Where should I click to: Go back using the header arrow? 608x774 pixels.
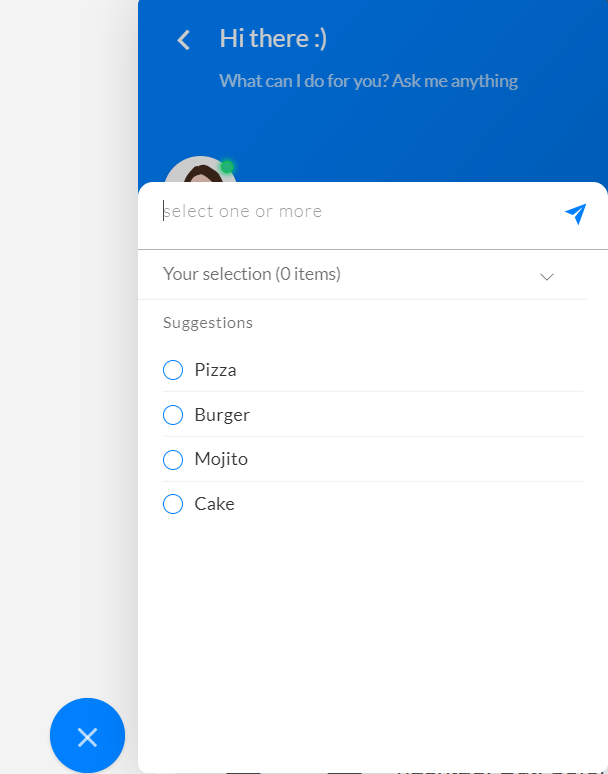tap(184, 40)
